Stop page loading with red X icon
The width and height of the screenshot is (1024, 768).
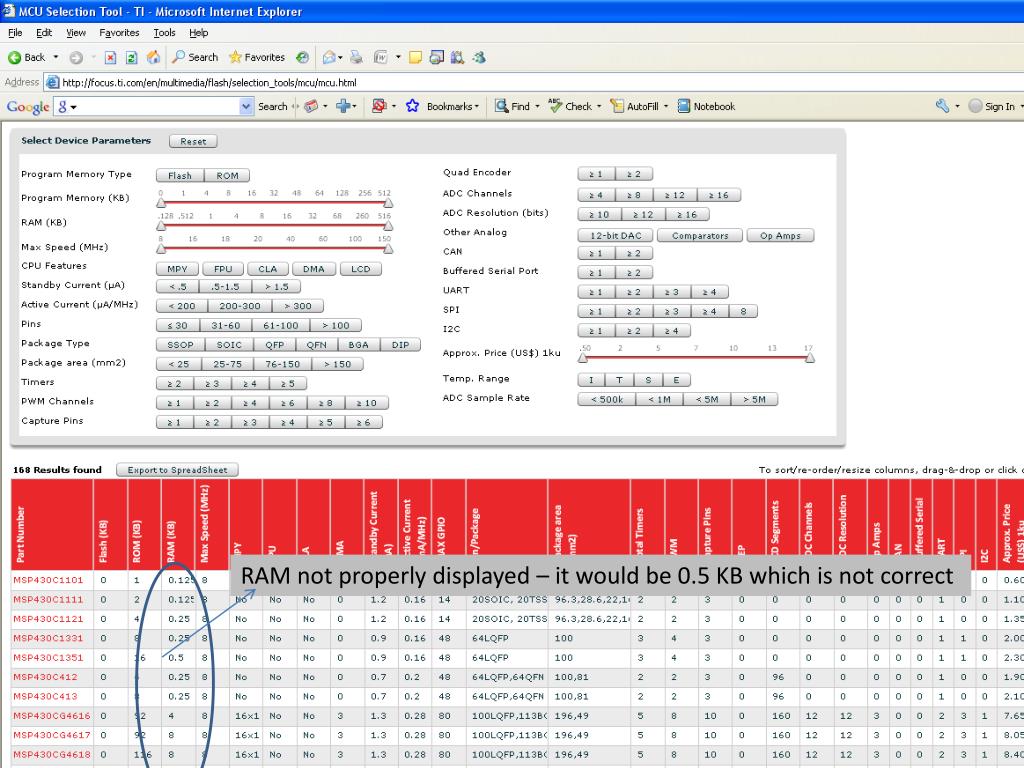coord(110,57)
